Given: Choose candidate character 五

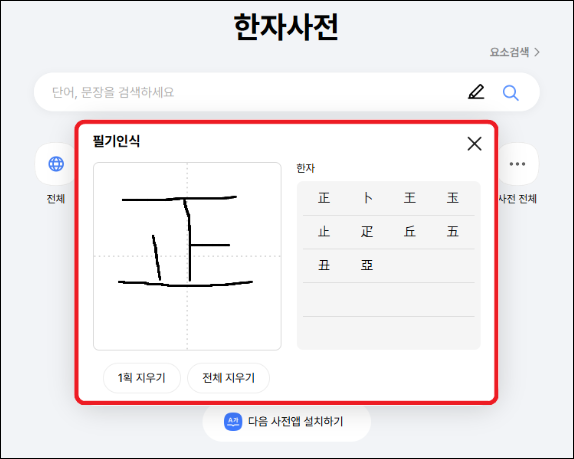Looking at the screenshot, I should tap(452, 231).
